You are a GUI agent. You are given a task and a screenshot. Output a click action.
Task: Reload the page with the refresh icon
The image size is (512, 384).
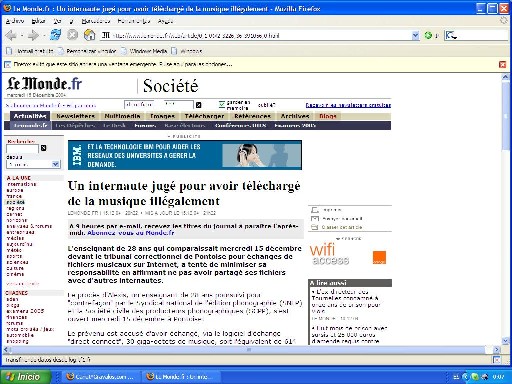pos(56,35)
